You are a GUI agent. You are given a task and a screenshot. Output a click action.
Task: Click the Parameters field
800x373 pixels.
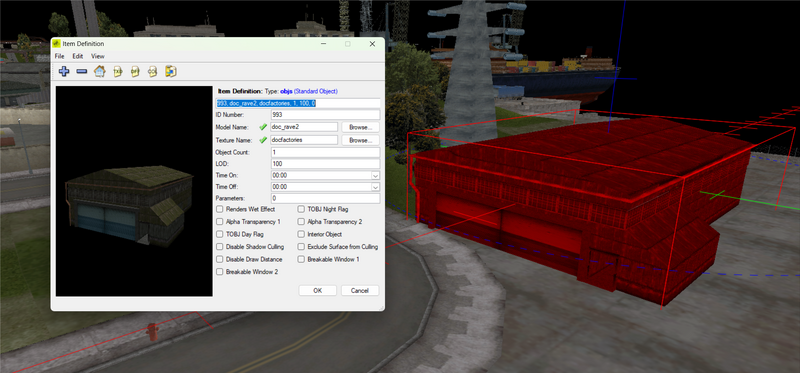(x=325, y=198)
